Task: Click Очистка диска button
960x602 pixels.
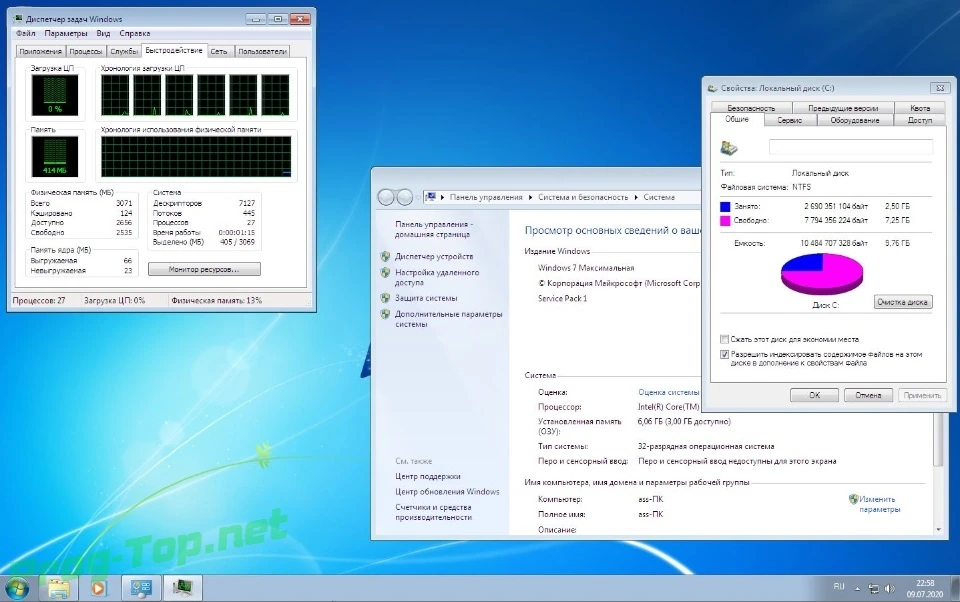Action: [903, 302]
